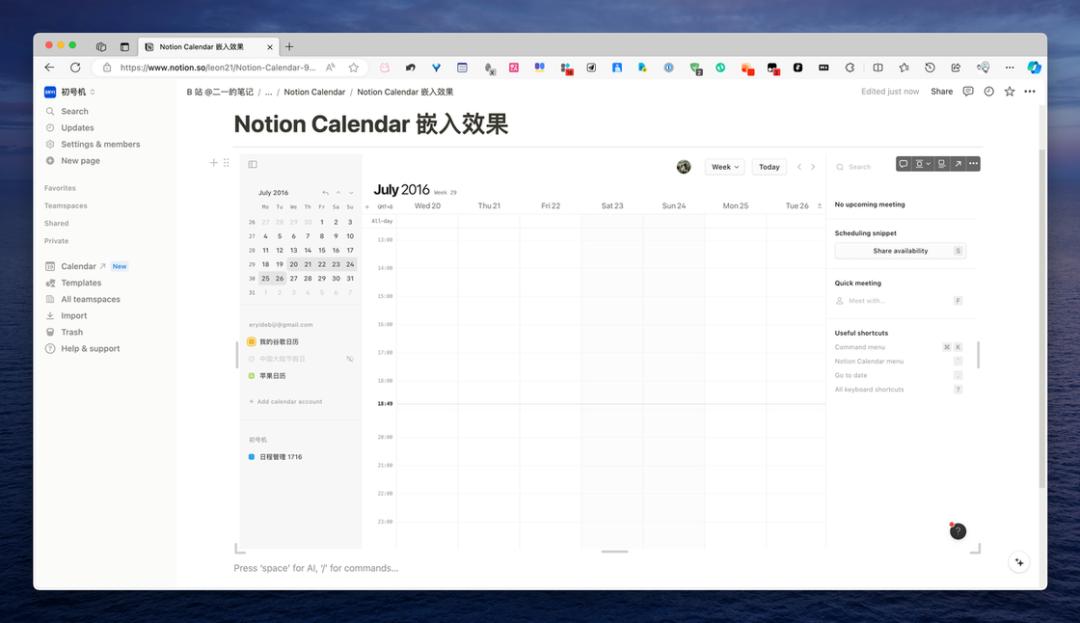Add this Notion page to favorites
The image size is (1080, 623).
(x=1009, y=92)
